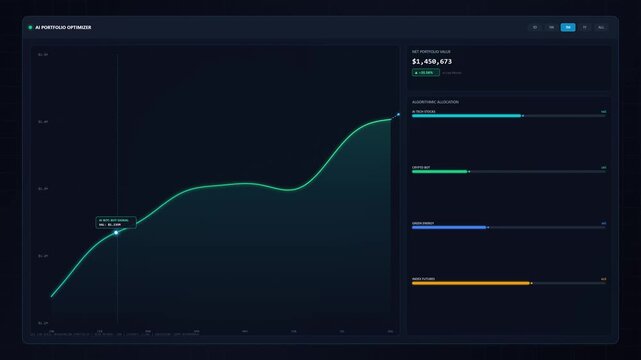Select the 1Y time range button
Image resolution: width=641 pixels, height=360 pixels.
click(585, 27)
